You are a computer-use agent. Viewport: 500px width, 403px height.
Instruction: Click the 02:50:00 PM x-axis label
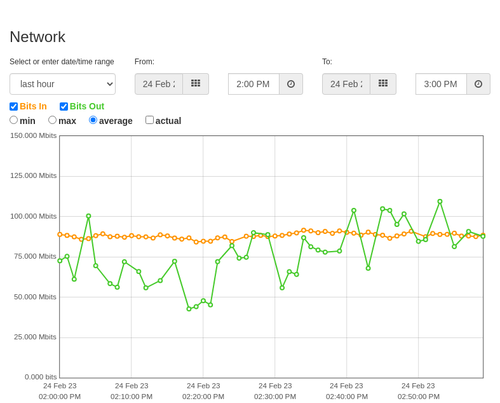coord(418,397)
